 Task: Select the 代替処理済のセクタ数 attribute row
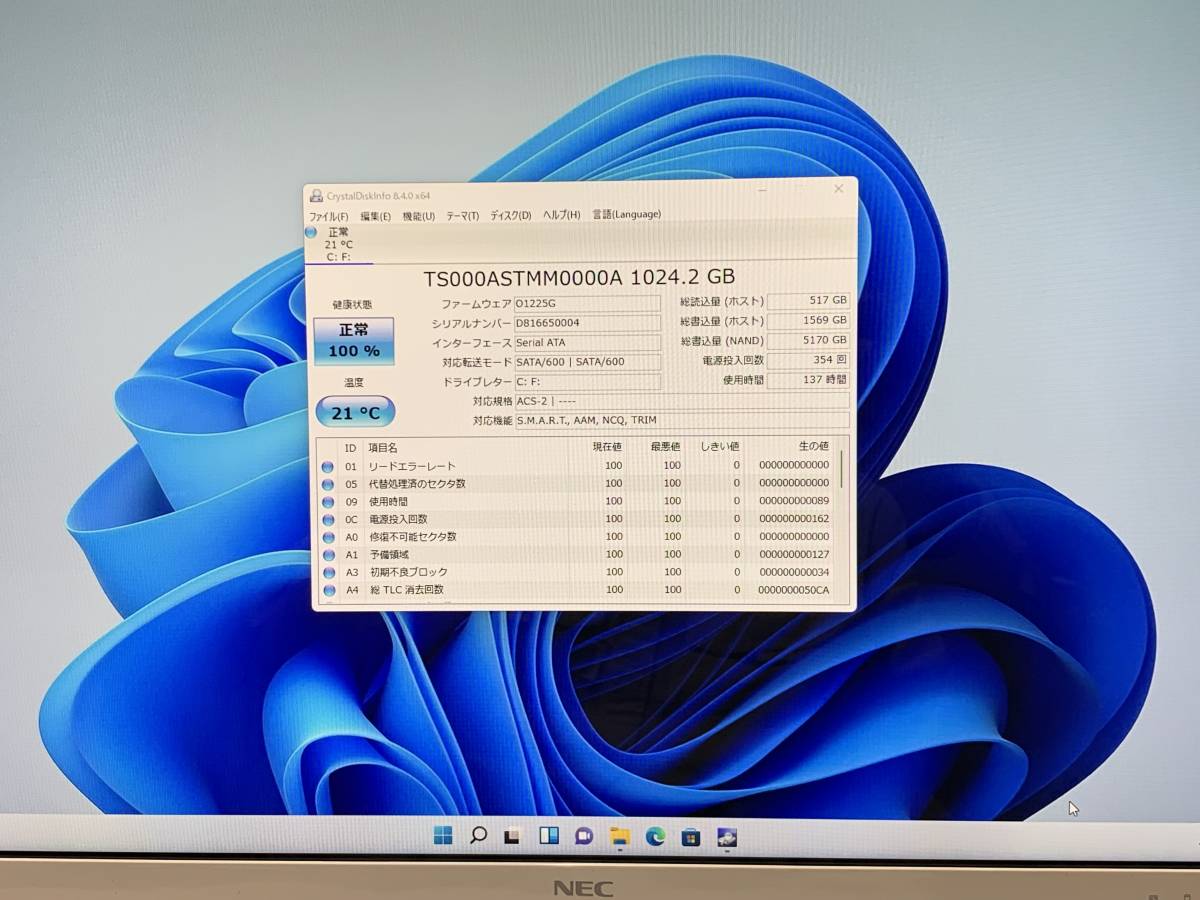[577, 484]
